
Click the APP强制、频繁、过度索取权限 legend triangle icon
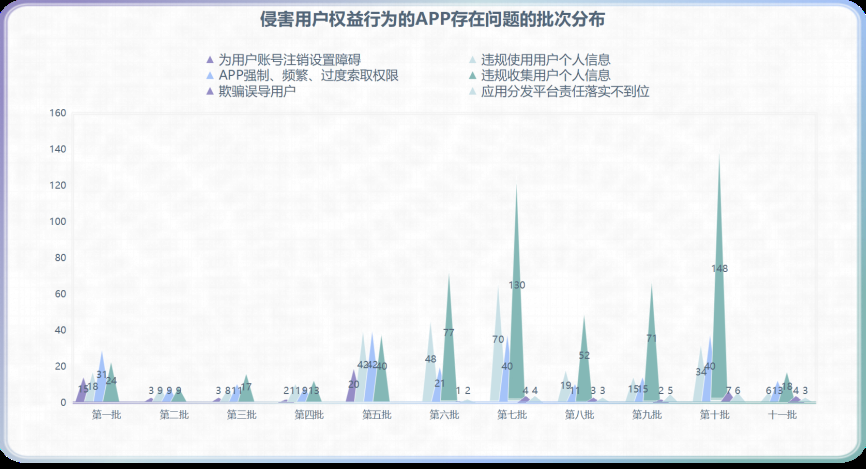(209, 76)
